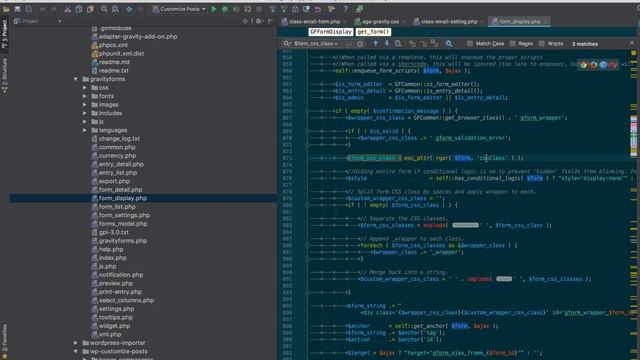Open preview in Opera browser icon
This screenshot has height=360, width=640.
pyautogui.click(x=613, y=65)
